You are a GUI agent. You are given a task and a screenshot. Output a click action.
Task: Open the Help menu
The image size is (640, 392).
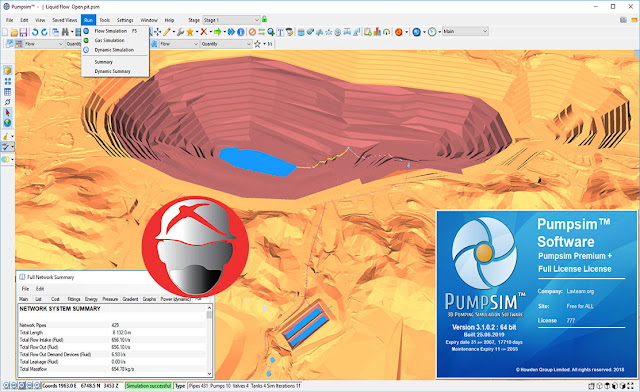click(169, 20)
